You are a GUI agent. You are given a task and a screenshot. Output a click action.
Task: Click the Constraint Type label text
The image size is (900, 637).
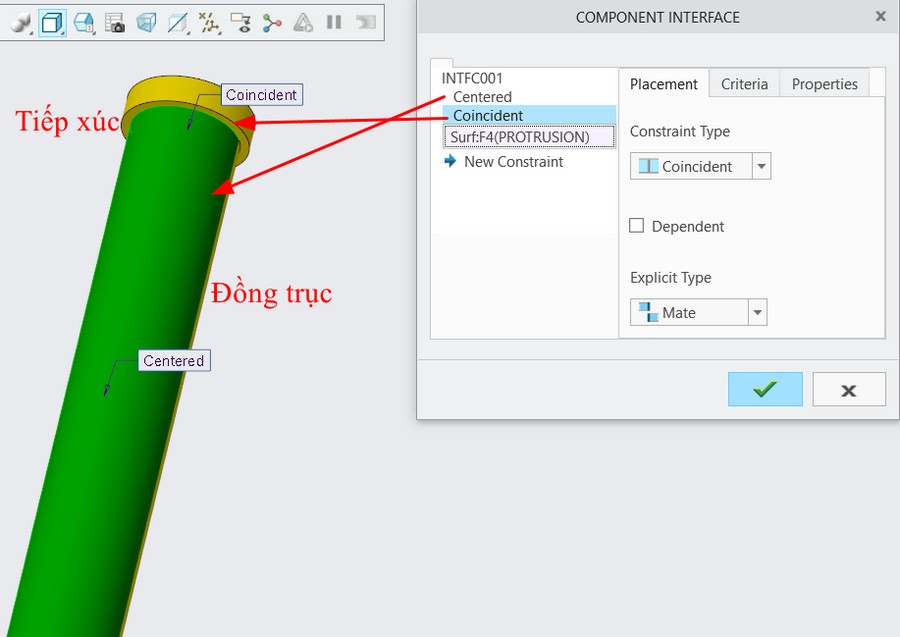680,131
